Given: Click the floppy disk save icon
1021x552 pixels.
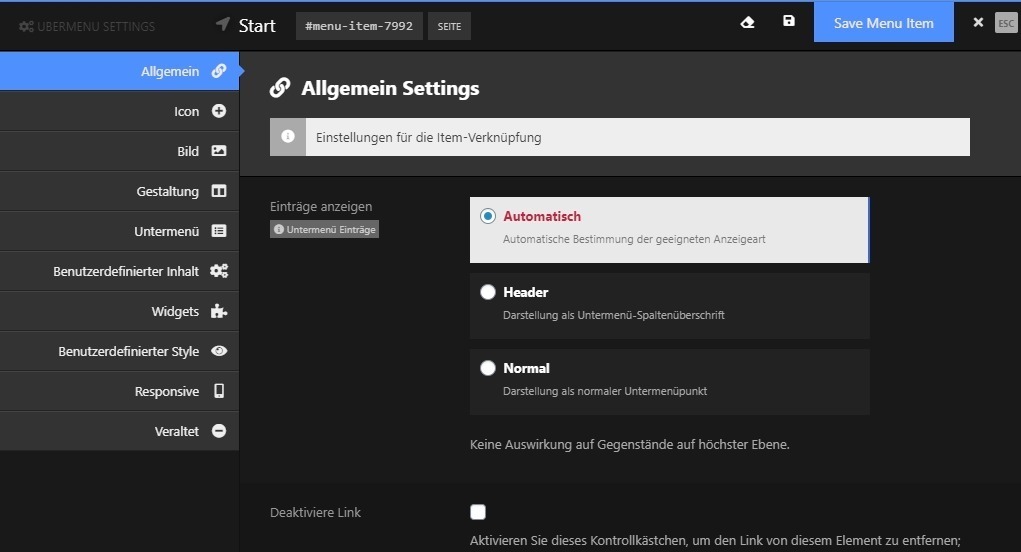Looking at the screenshot, I should [x=789, y=21].
